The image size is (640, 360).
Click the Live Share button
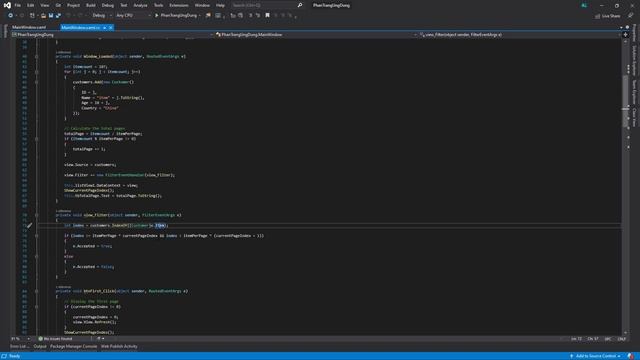coord(608,16)
